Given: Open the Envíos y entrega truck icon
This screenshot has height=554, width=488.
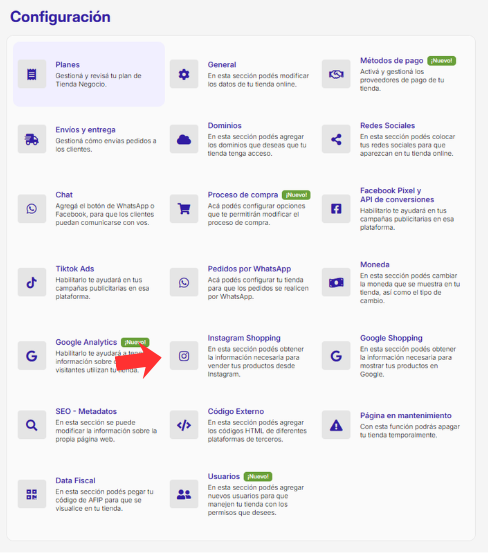Looking at the screenshot, I should [x=32, y=139].
